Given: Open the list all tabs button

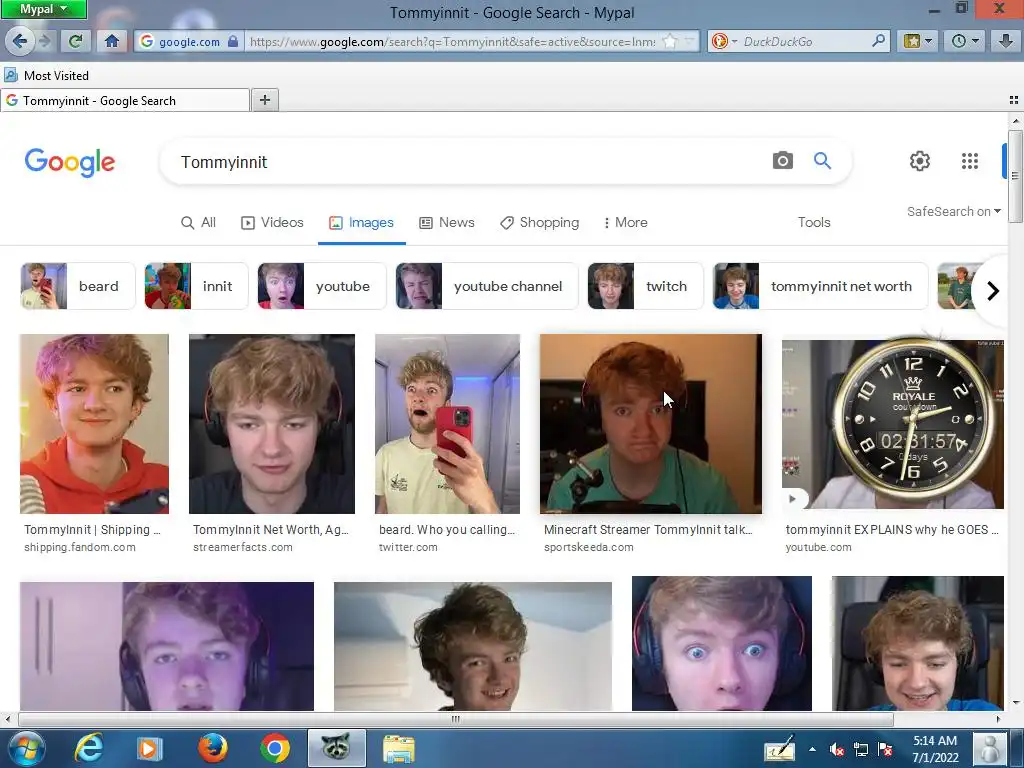Looking at the screenshot, I should 1014,100.
